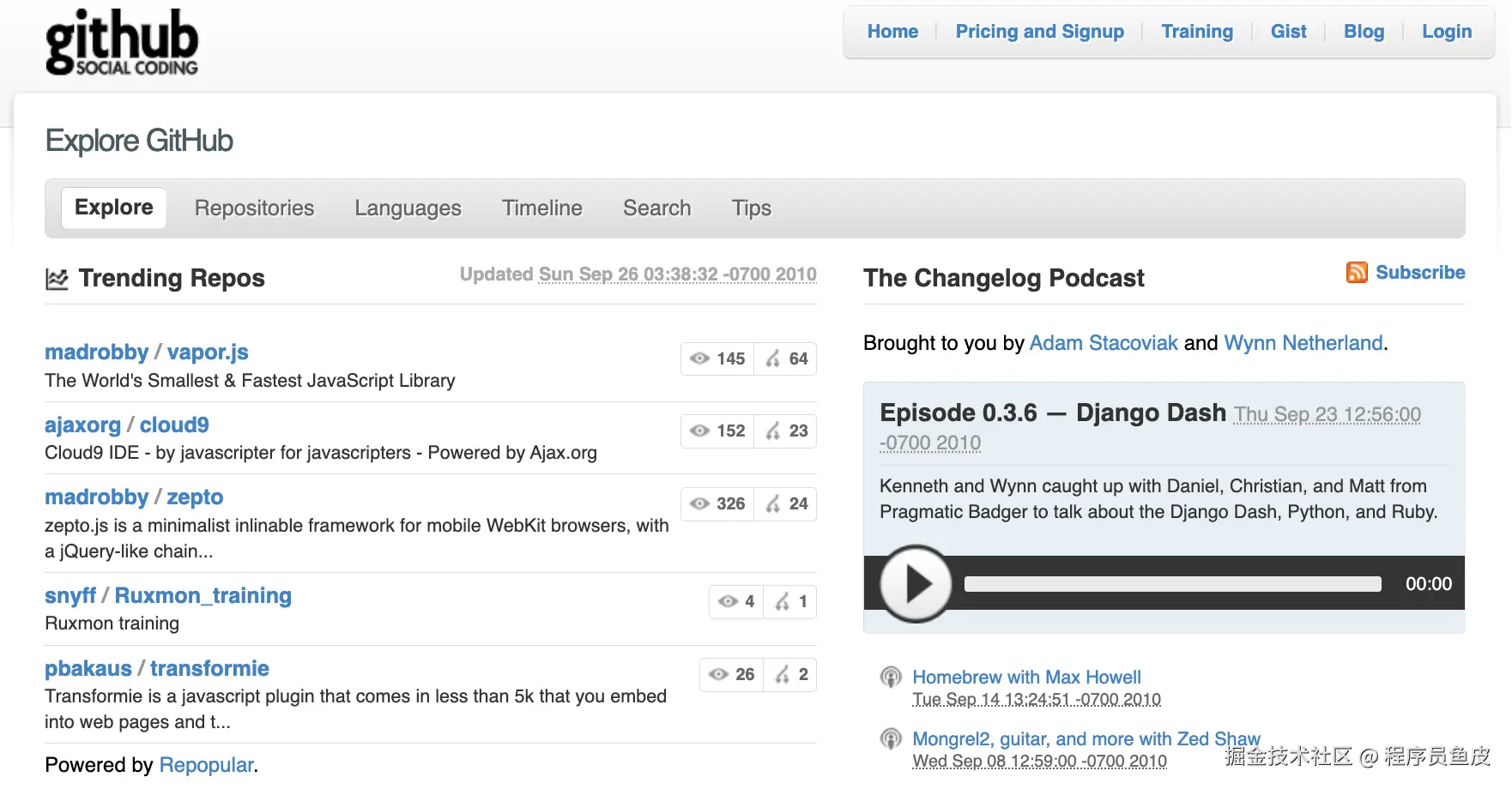This screenshot has width=1512, height=789.
Task: Click the fork icon for transformie
Action: pyautogui.click(x=782, y=675)
